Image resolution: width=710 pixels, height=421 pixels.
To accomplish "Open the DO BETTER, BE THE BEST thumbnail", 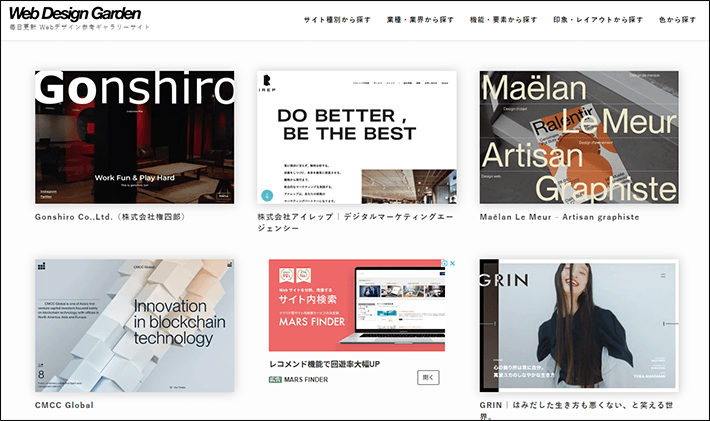I will pyautogui.click(x=357, y=137).
